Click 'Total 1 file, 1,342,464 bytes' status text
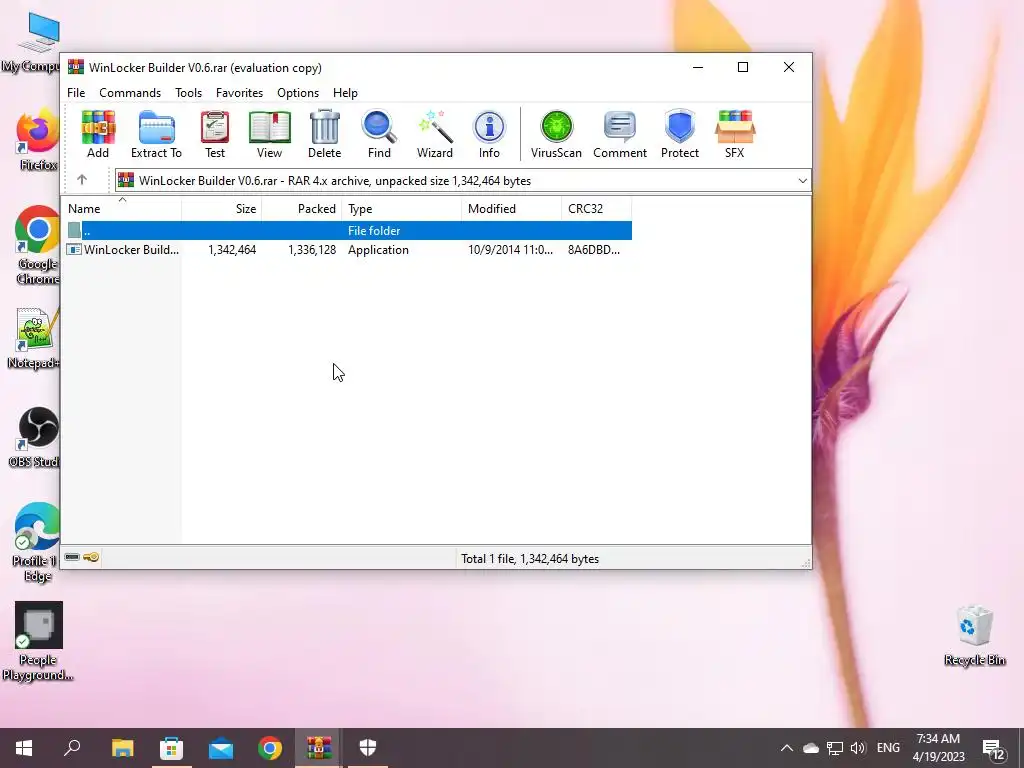Viewport: 1024px width, 768px height. click(530, 559)
